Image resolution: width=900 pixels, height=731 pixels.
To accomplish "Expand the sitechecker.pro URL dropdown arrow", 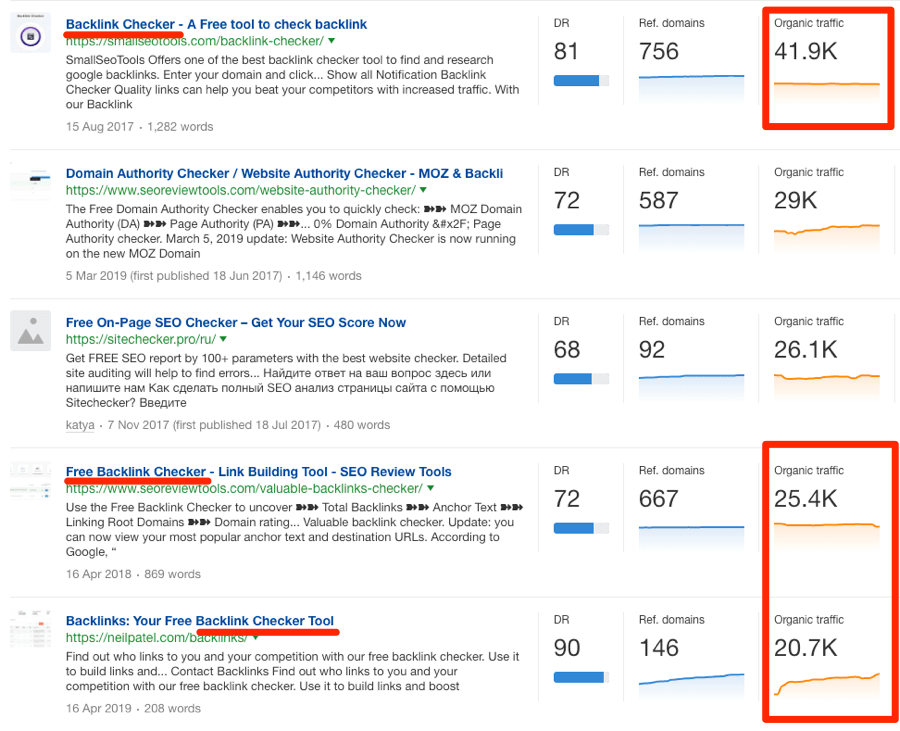I will (x=223, y=339).
